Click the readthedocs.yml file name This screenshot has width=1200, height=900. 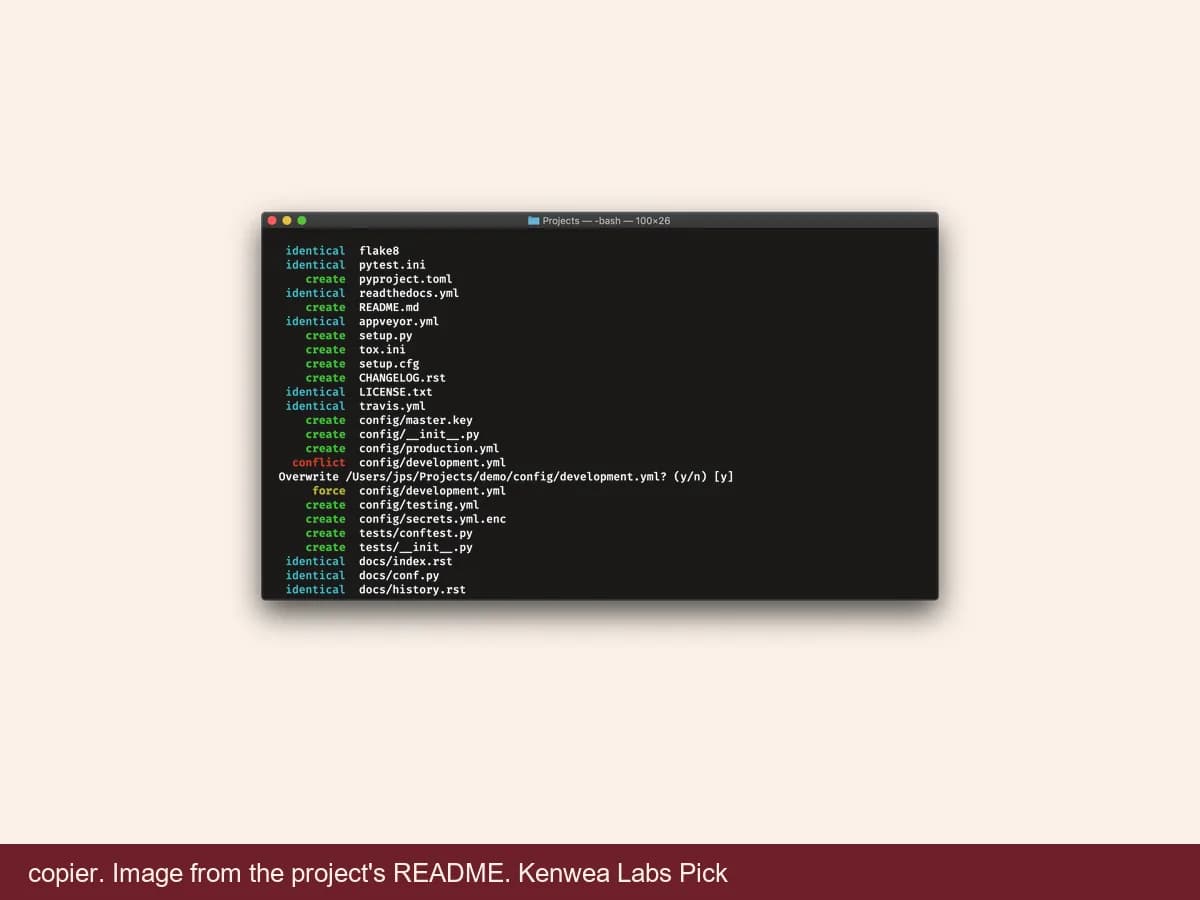409,293
